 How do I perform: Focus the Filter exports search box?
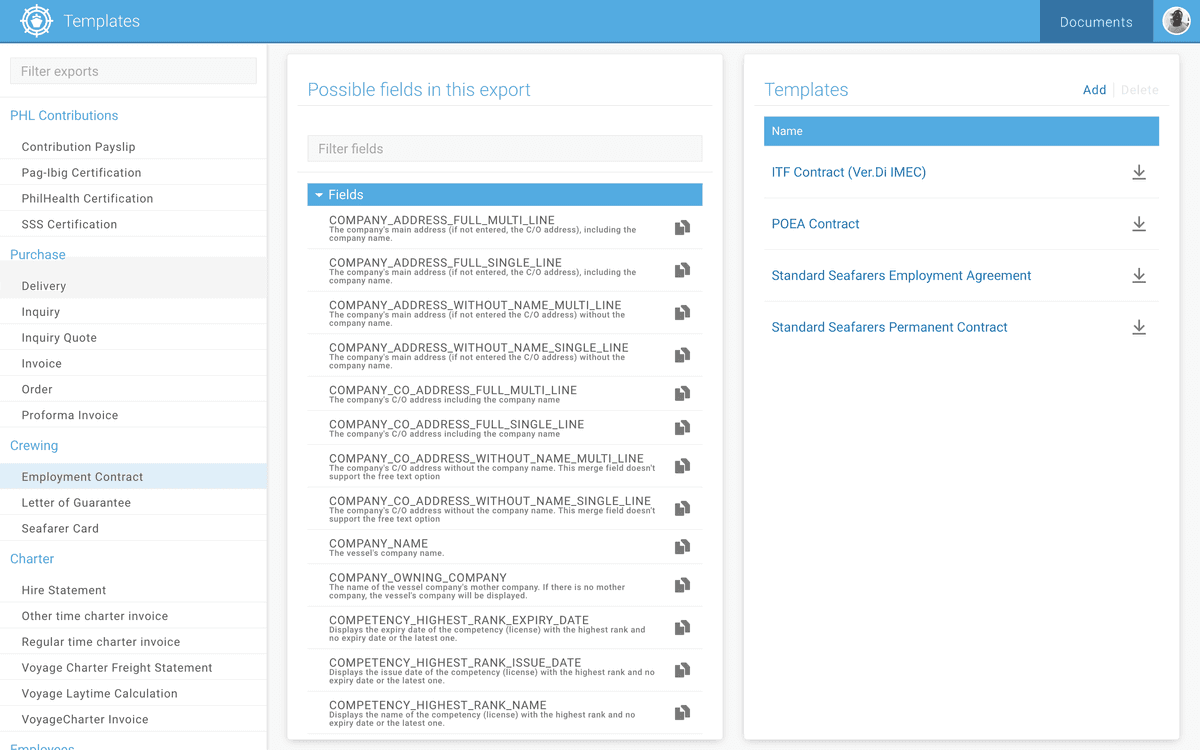tap(133, 71)
